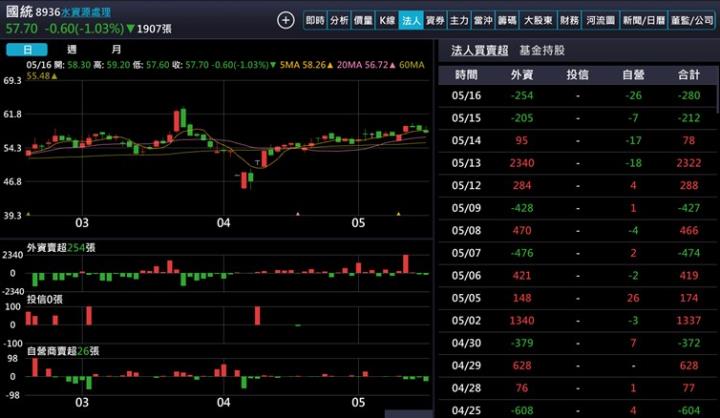This screenshot has height=418, width=720.
Task: Click the 合計 column header
Action: [688, 75]
